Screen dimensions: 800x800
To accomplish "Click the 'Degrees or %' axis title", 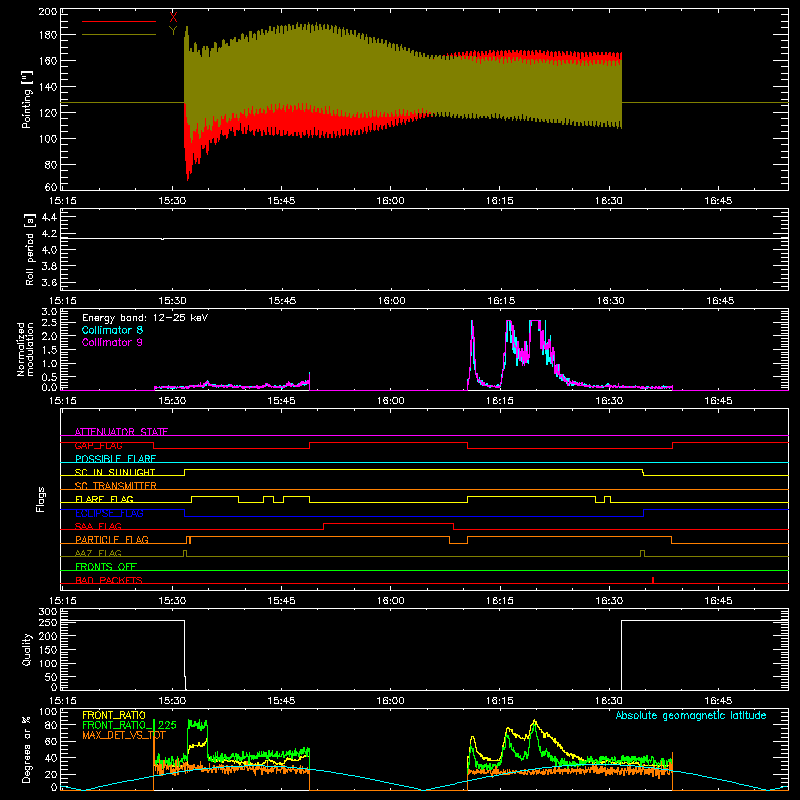I will 26,749.
